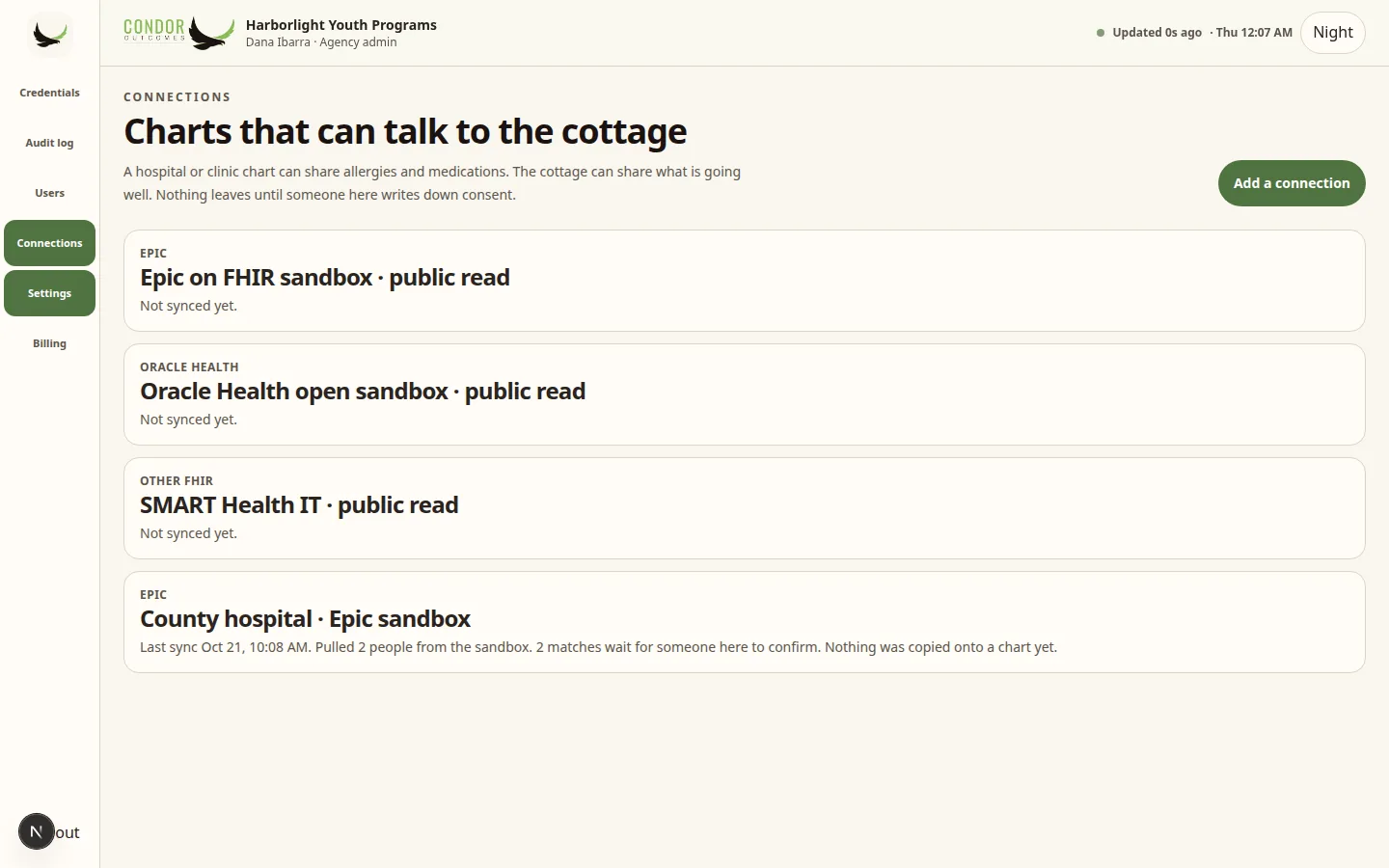This screenshot has width=1389, height=868.
Task: Open the Credentials section
Action: click(49, 93)
